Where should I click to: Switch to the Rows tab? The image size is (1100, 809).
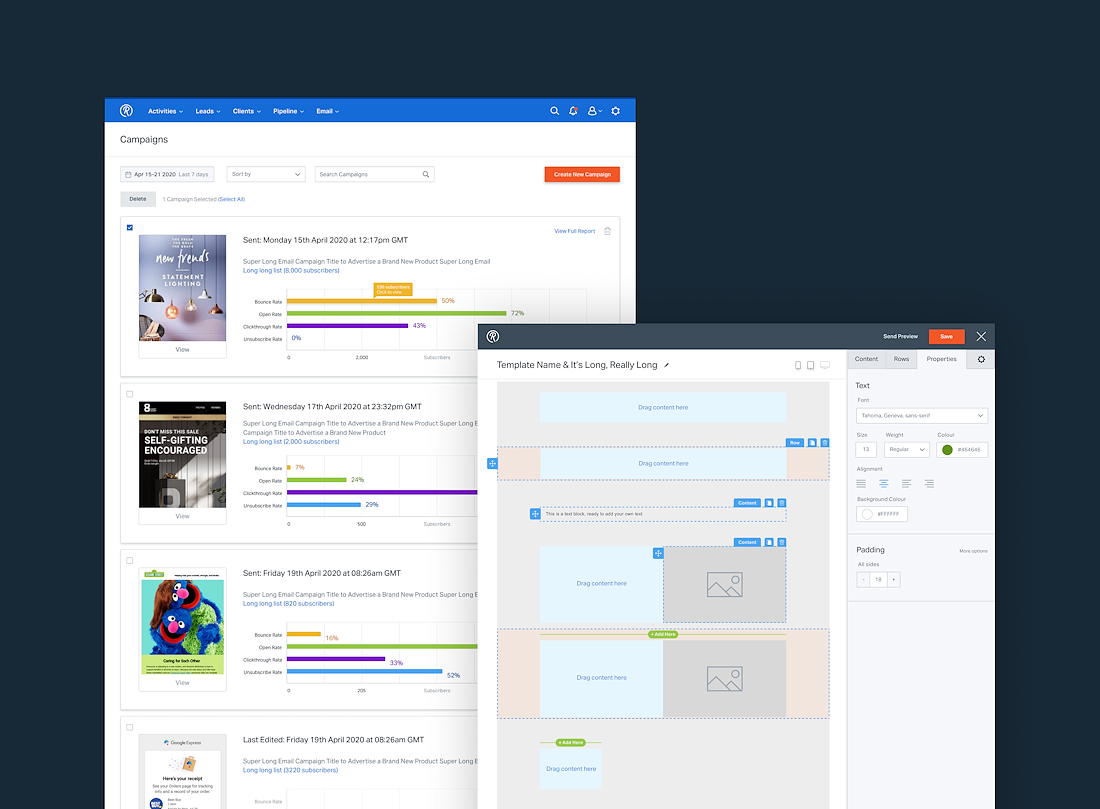pos(901,359)
